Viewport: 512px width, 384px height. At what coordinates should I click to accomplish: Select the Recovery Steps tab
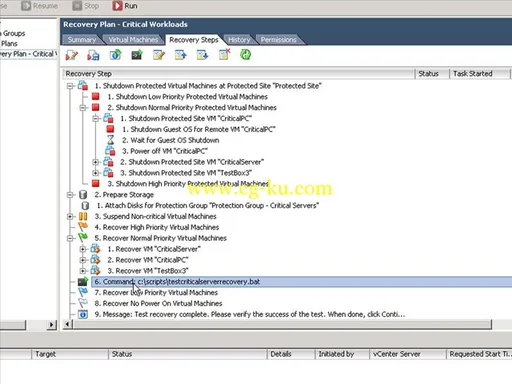coord(194,40)
